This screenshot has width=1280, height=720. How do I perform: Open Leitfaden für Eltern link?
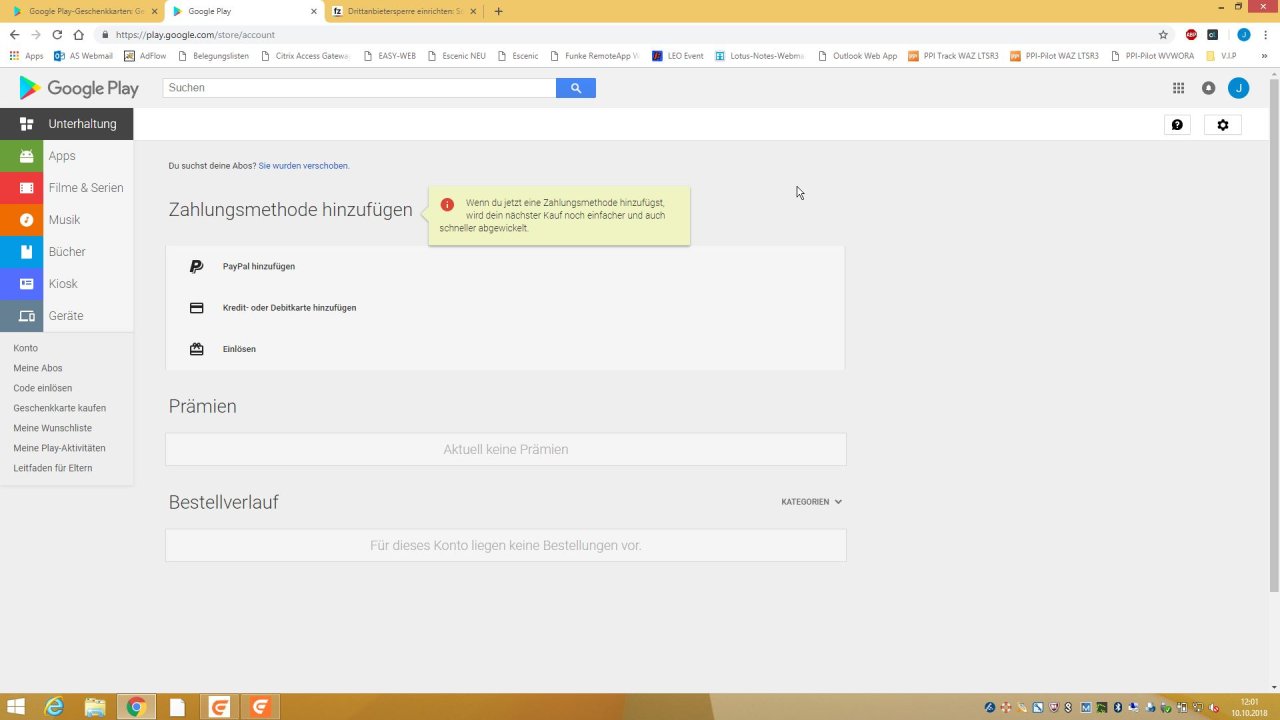click(53, 468)
